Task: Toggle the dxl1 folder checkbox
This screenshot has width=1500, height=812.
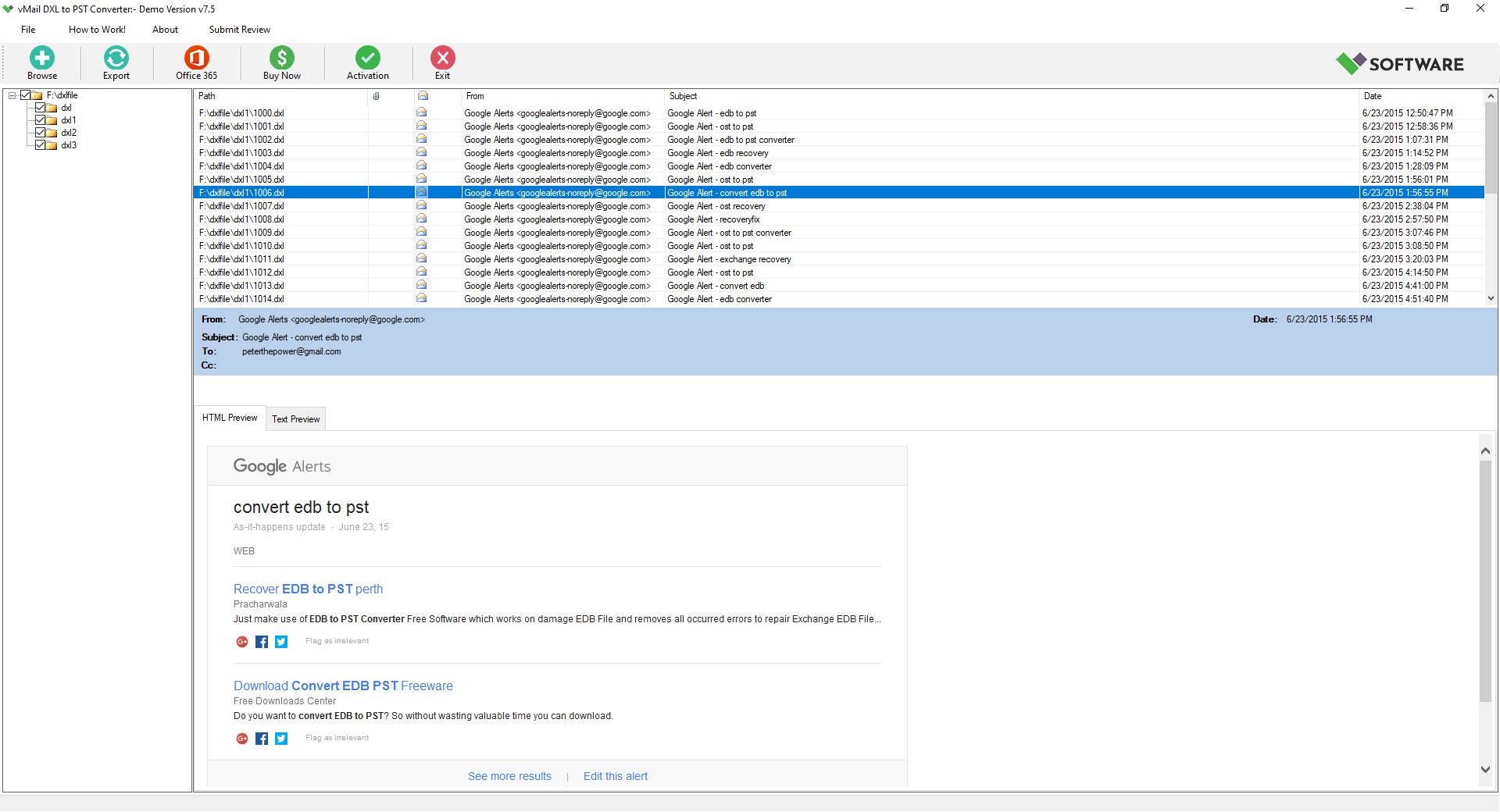Action: tap(40, 120)
